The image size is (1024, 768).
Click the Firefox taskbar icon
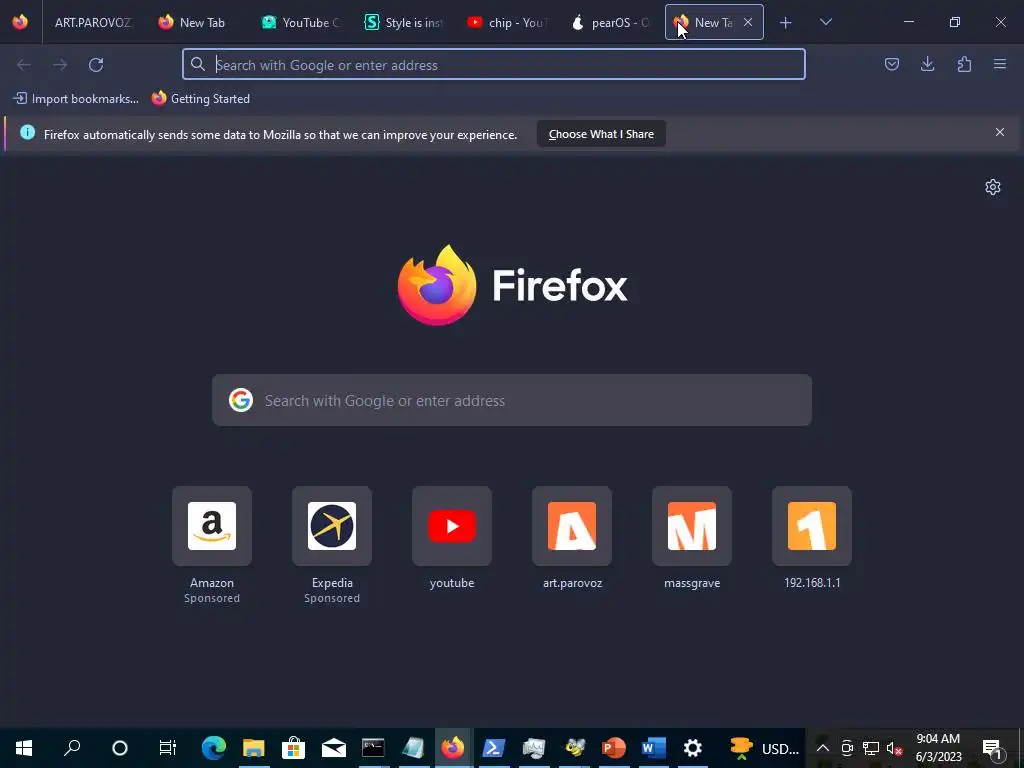453,748
